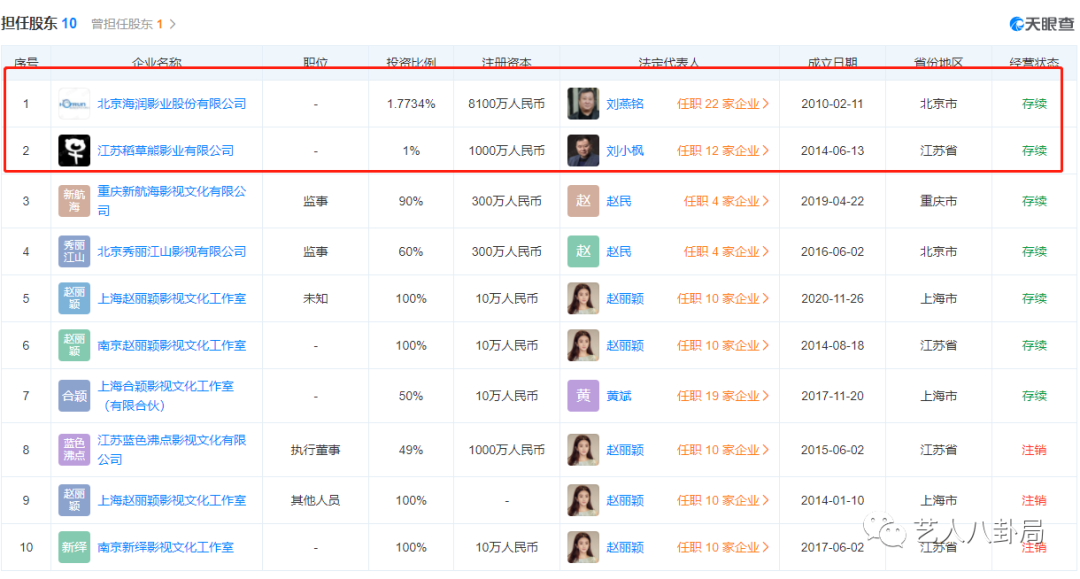Image resolution: width=1080 pixels, height=579 pixels.
Task: Expand 任职 19 家企业 for 黄斌
Action: point(723,396)
